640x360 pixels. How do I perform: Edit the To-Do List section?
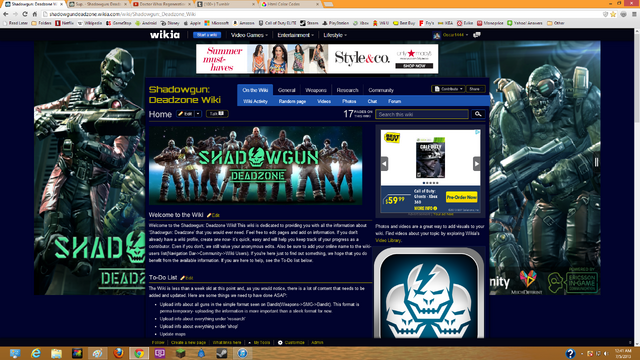[187, 278]
